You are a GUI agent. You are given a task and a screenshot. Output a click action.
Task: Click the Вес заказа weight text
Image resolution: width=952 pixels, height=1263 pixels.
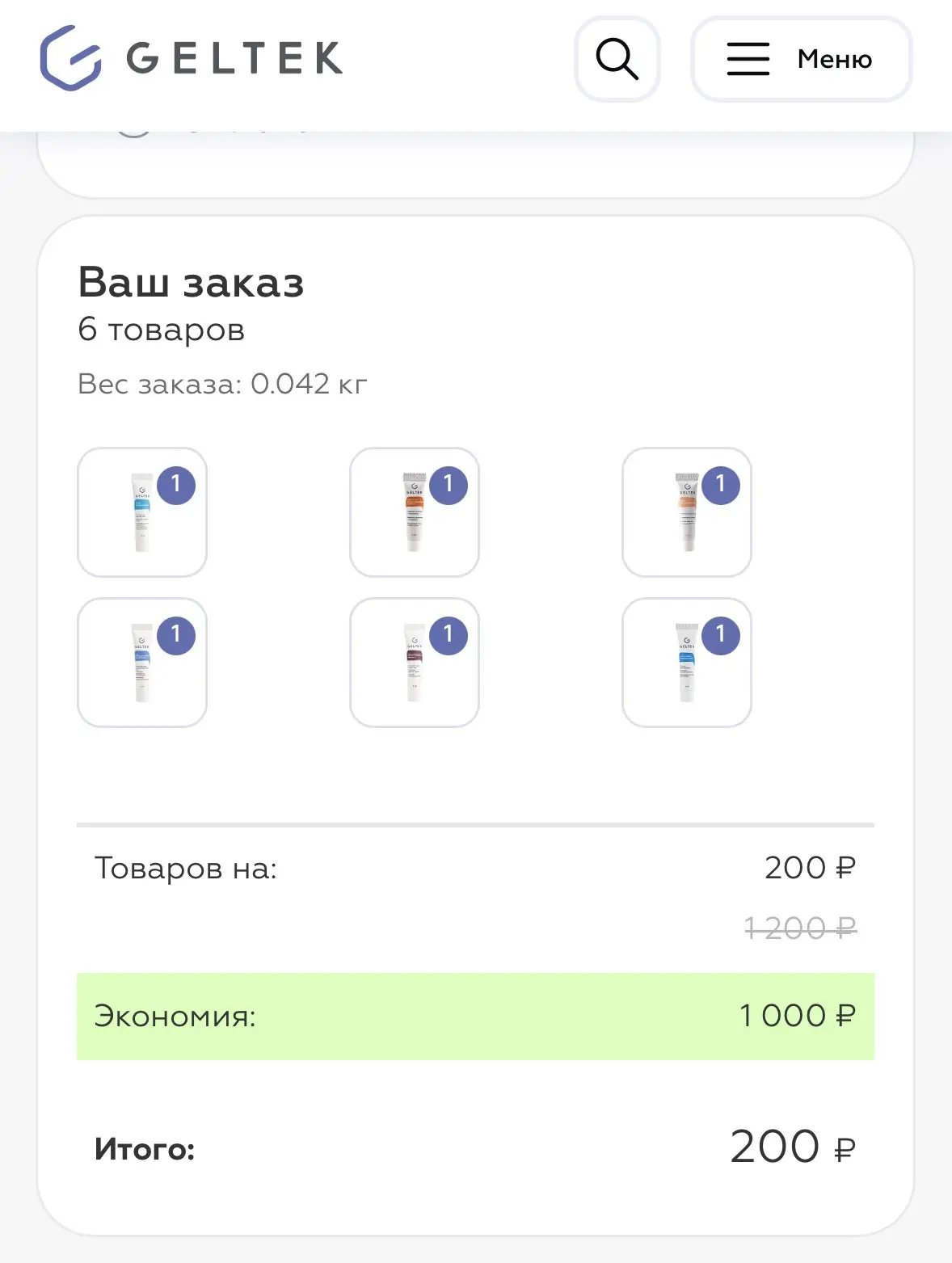(222, 384)
